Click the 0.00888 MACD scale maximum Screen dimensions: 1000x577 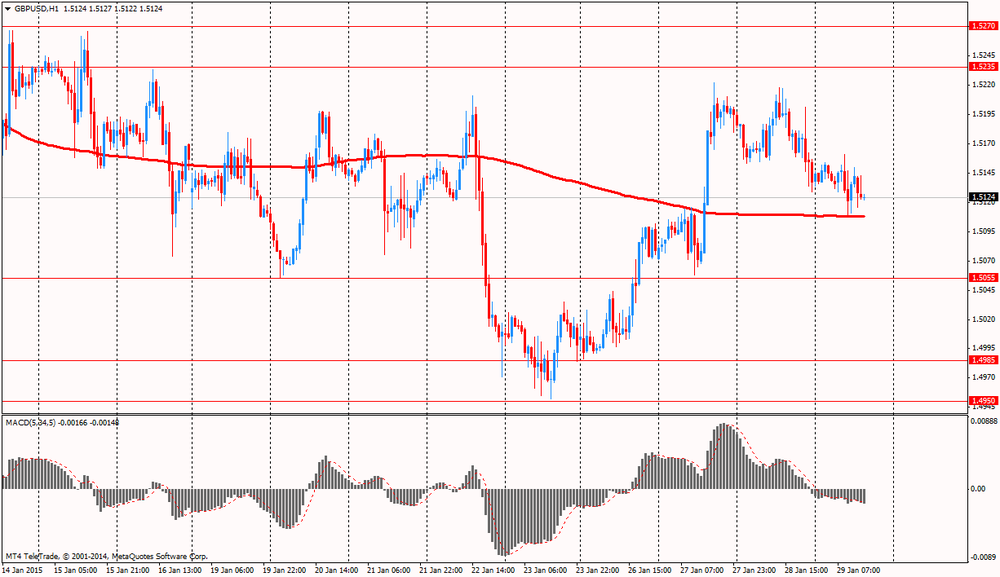(x=983, y=421)
